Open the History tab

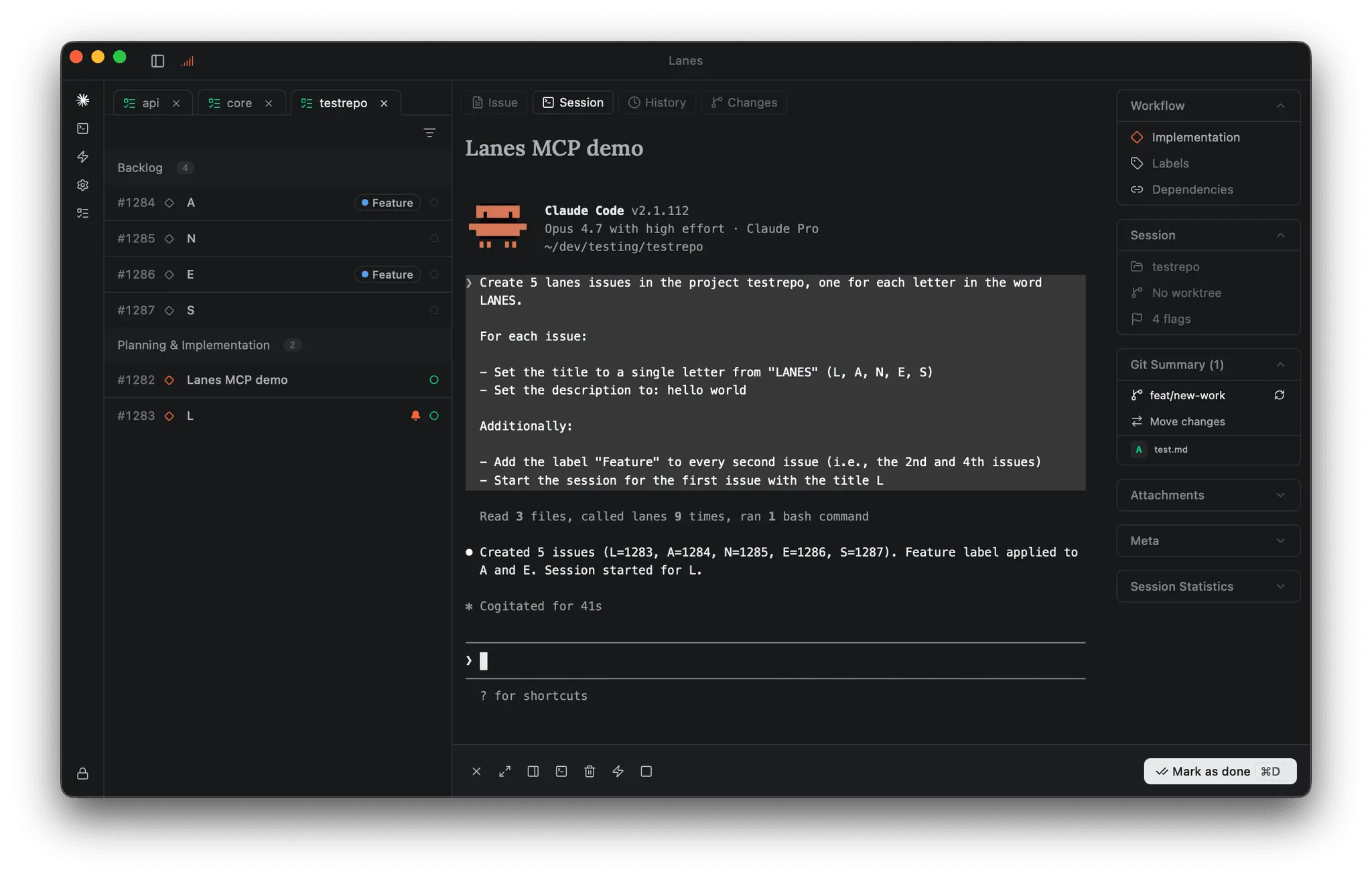click(x=657, y=102)
